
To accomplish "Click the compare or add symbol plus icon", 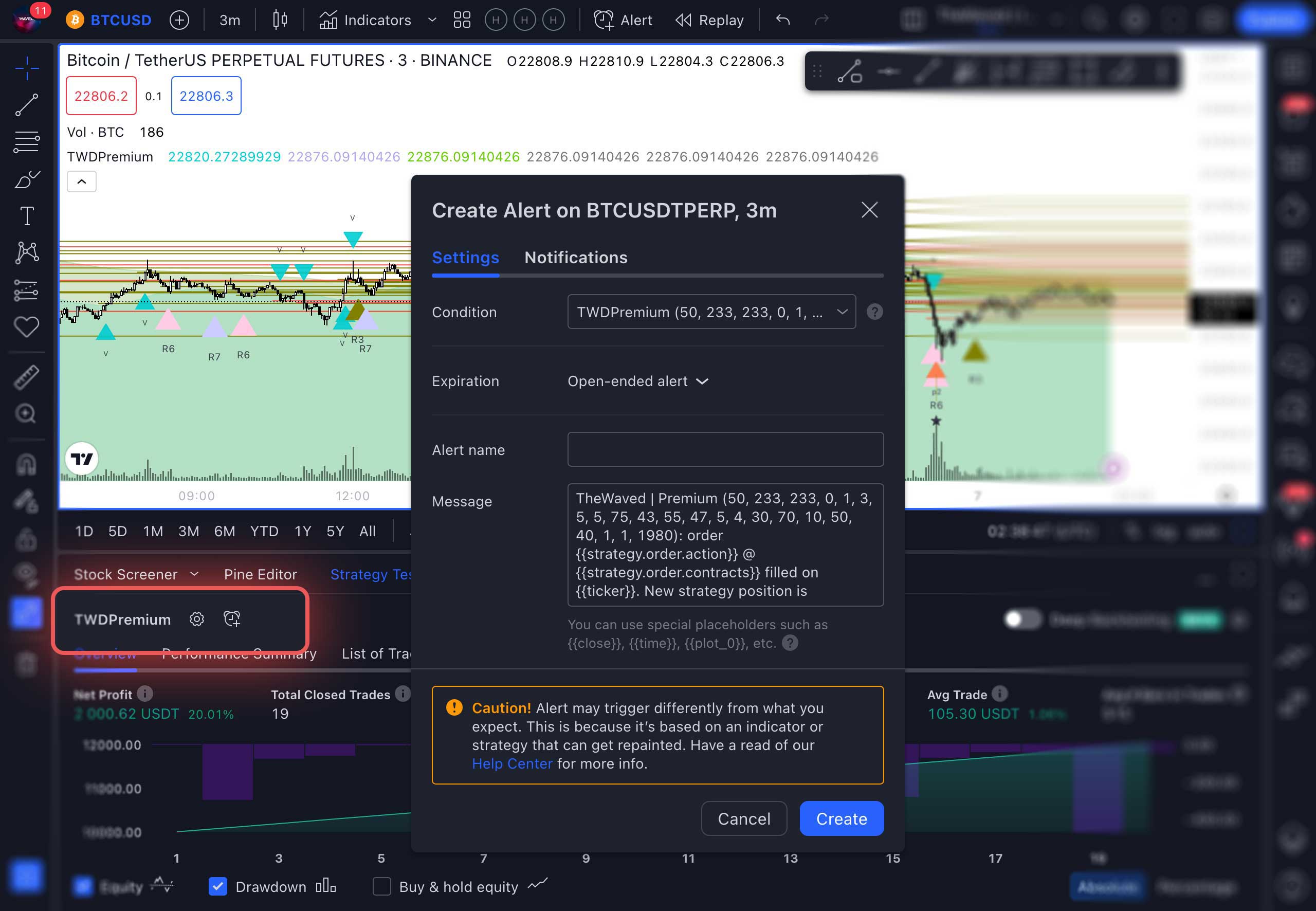I will point(179,21).
